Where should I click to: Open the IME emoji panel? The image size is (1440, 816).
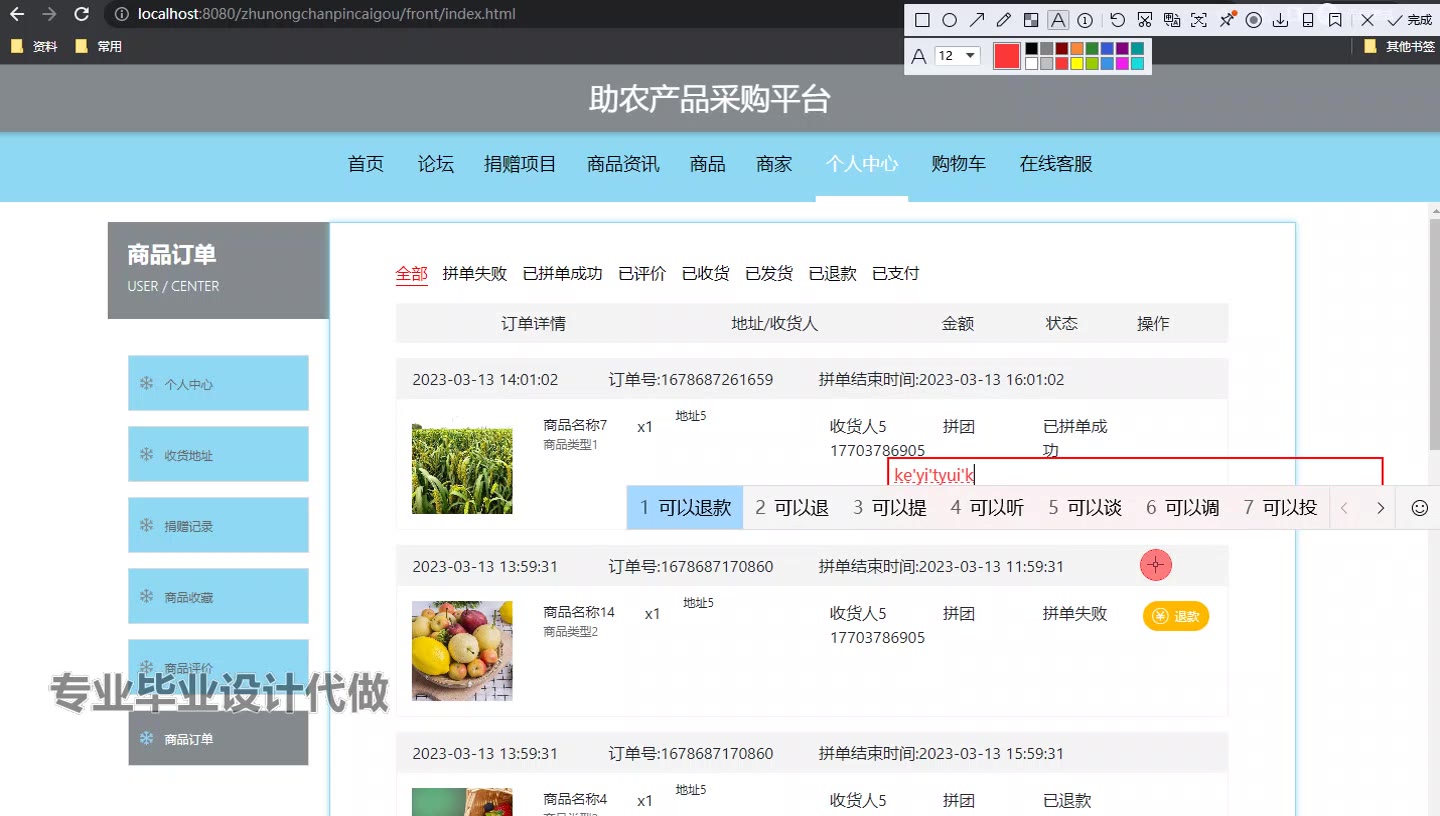(x=1419, y=508)
